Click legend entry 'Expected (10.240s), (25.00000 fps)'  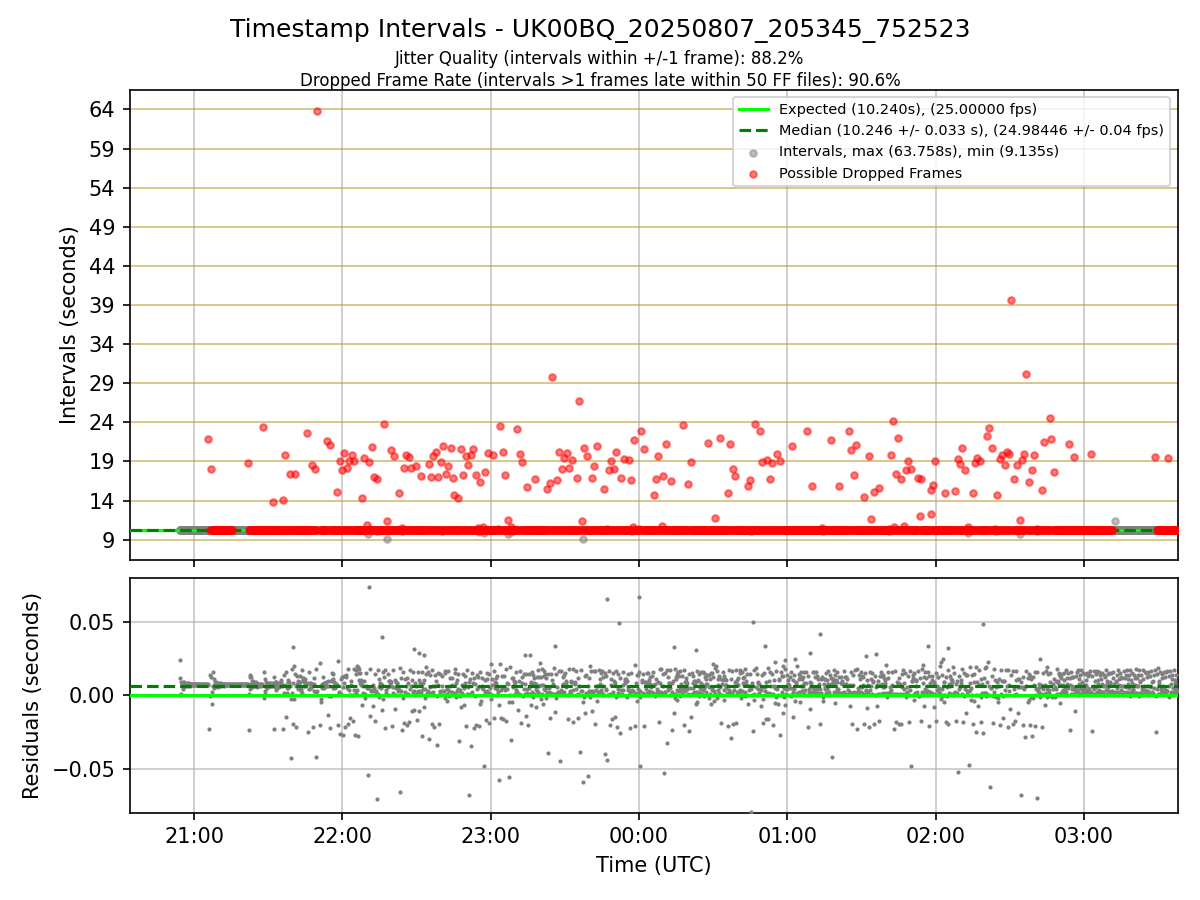coord(907,109)
